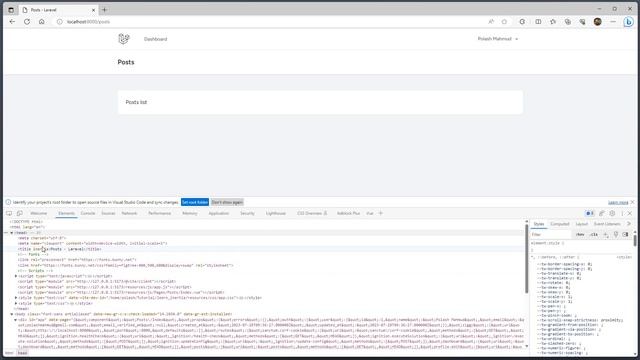The height and width of the screenshot is (360, 640).
Task: Reload the localhost posts page
Action: pos(27,22)
